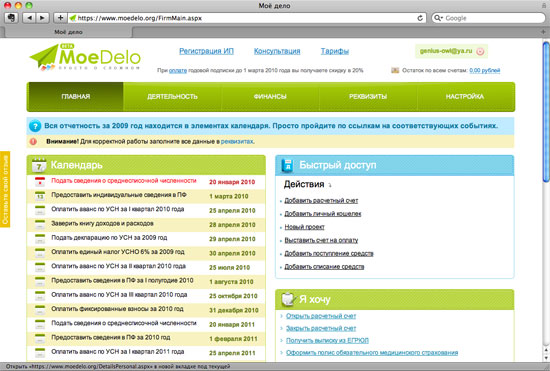Click calendar icon for 25 апреля 2010 row

(x=40, y=210)
